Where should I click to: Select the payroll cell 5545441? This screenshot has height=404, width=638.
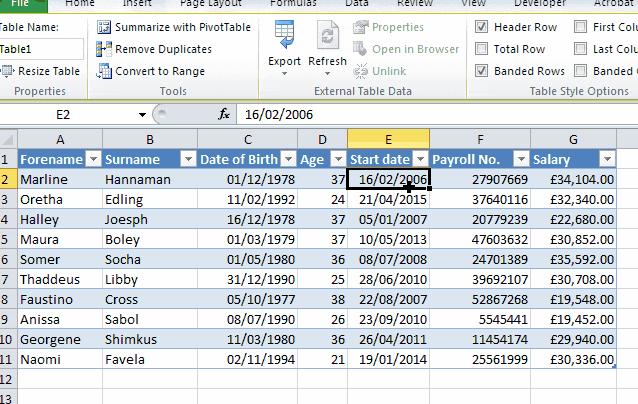pos(480,319)
